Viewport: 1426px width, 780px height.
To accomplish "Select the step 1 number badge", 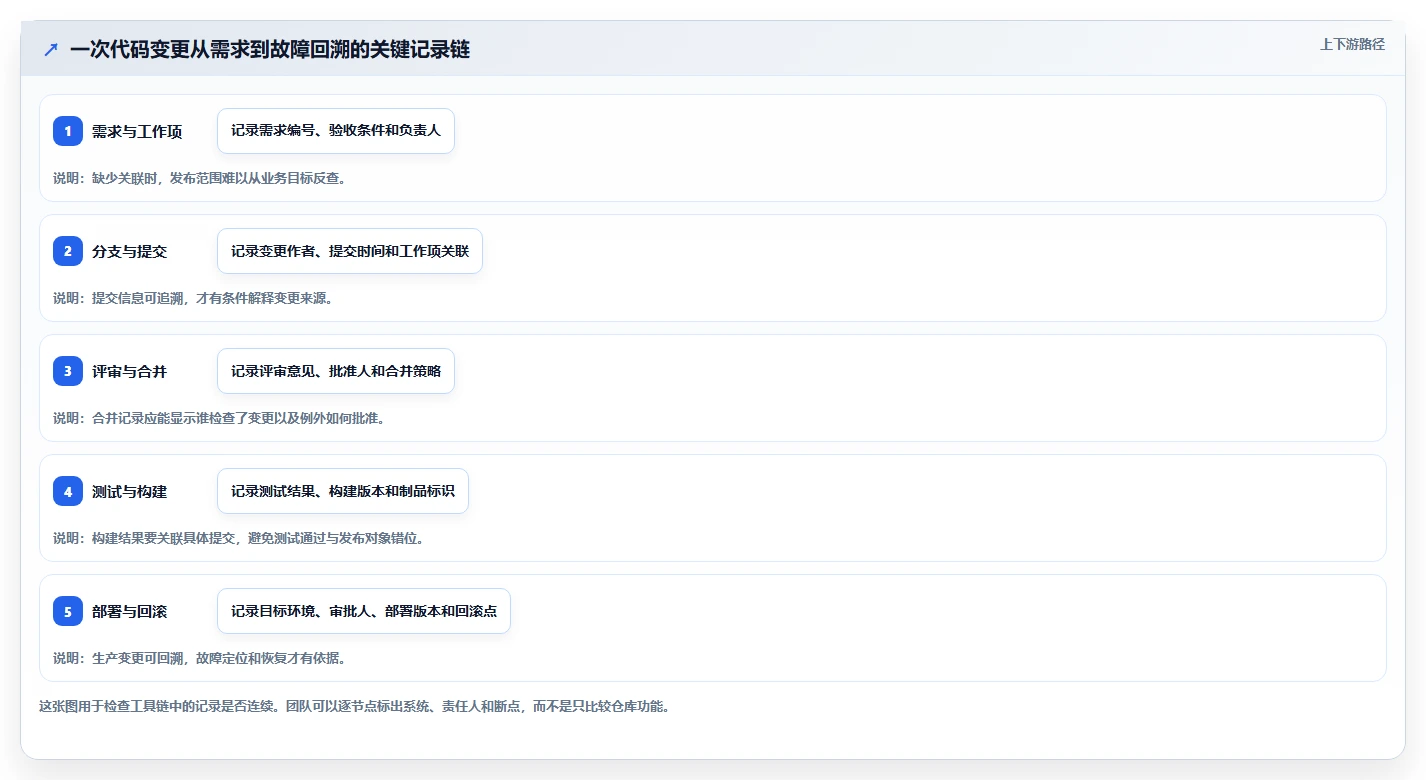I will pos(68,131).
